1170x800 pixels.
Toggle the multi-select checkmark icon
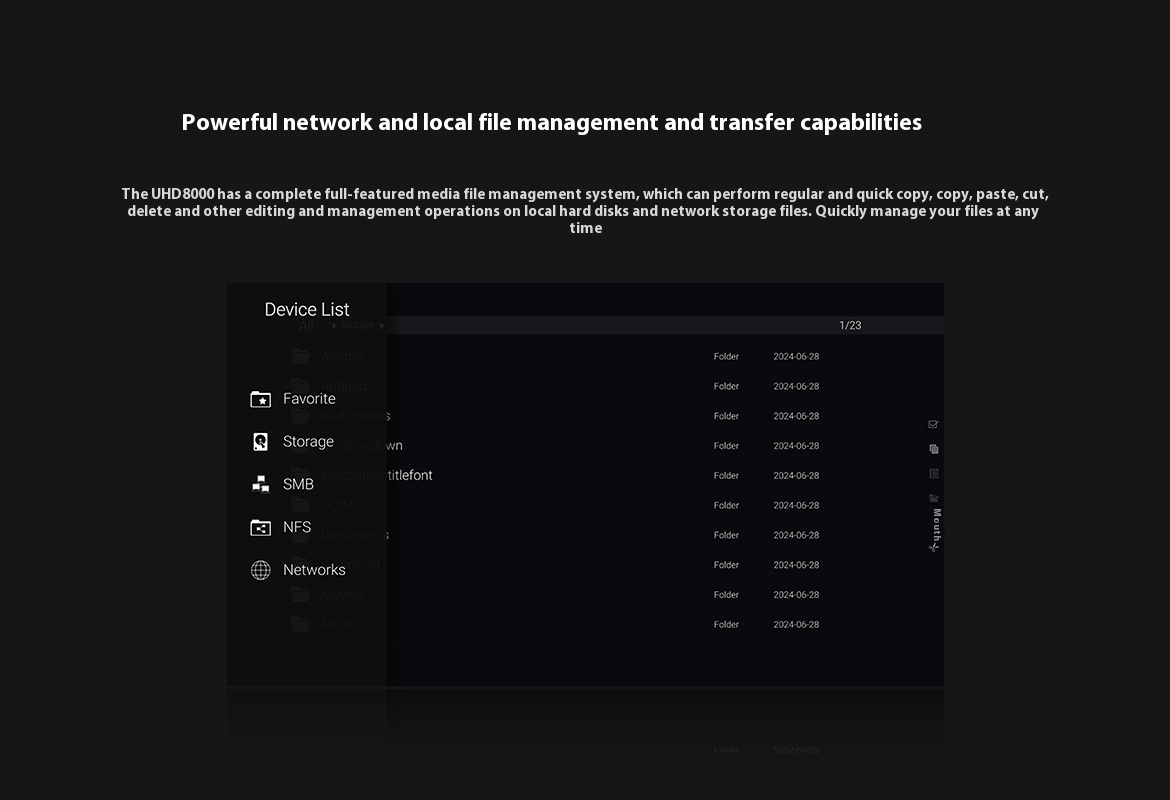tap(933, 425)
